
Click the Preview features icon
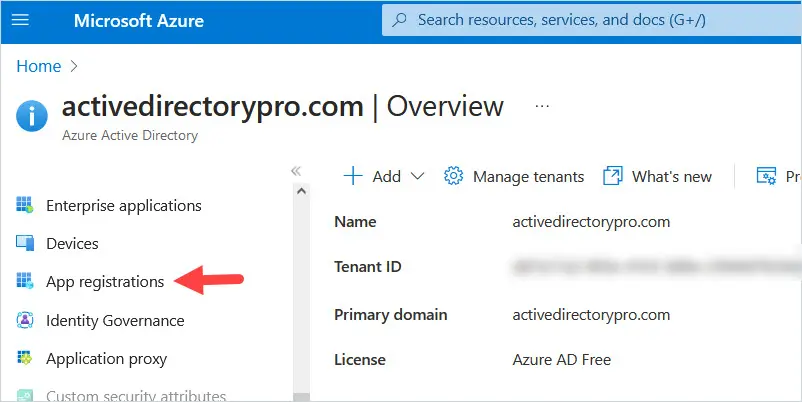pos(767,176)
